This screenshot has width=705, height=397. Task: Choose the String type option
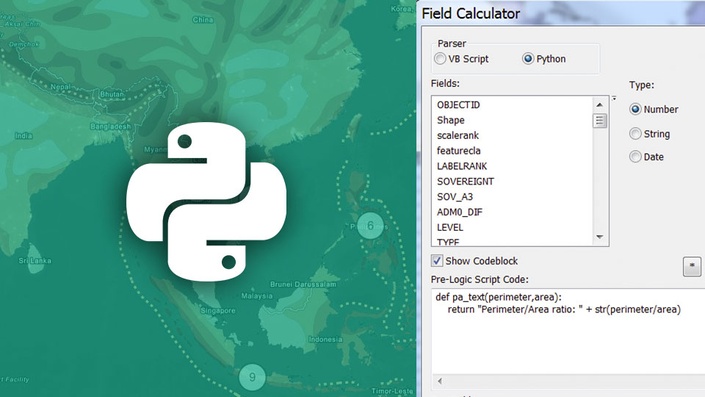(x=635, y=134)
